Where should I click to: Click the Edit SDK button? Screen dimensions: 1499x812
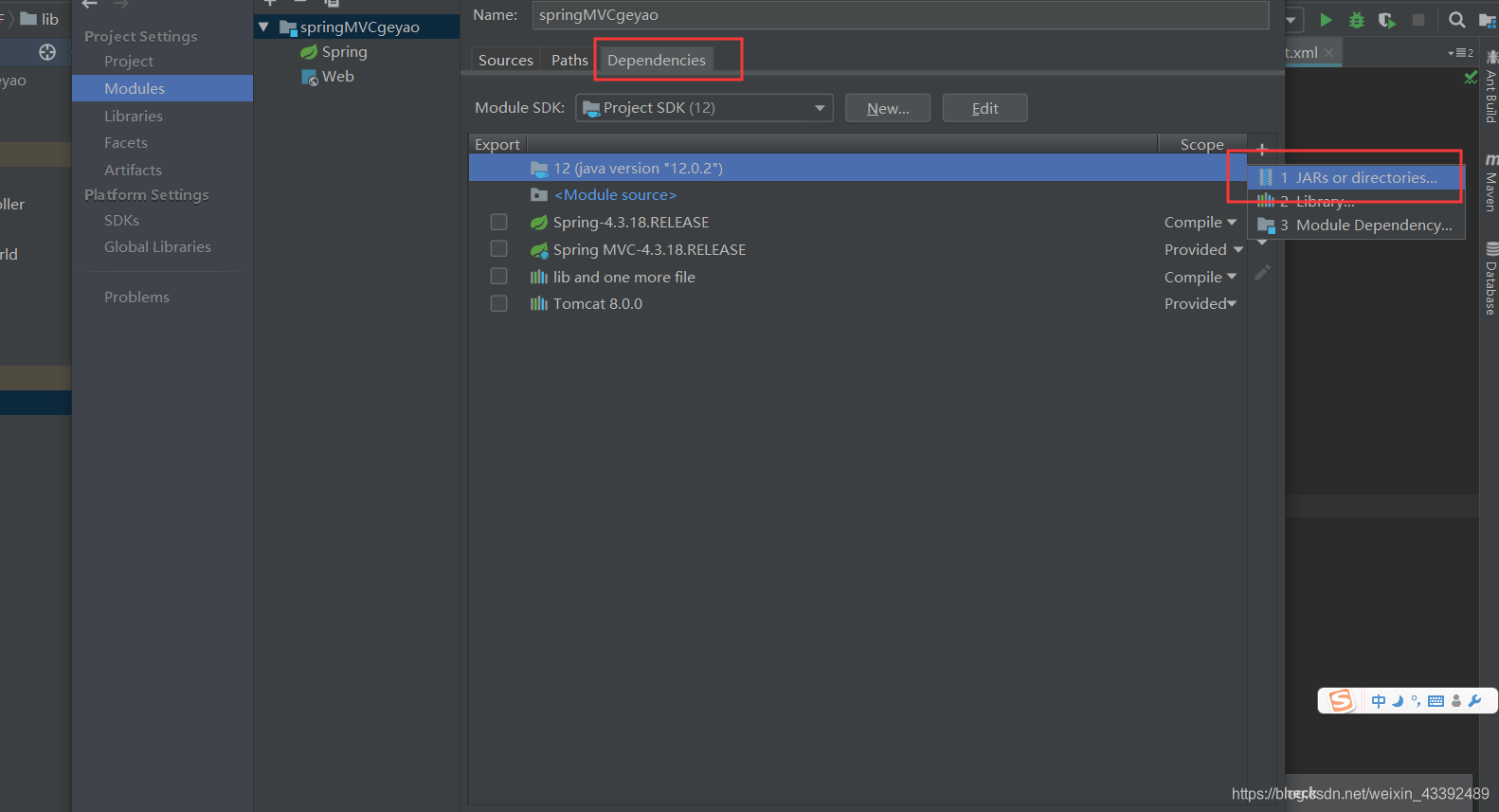tap(984, 108)
